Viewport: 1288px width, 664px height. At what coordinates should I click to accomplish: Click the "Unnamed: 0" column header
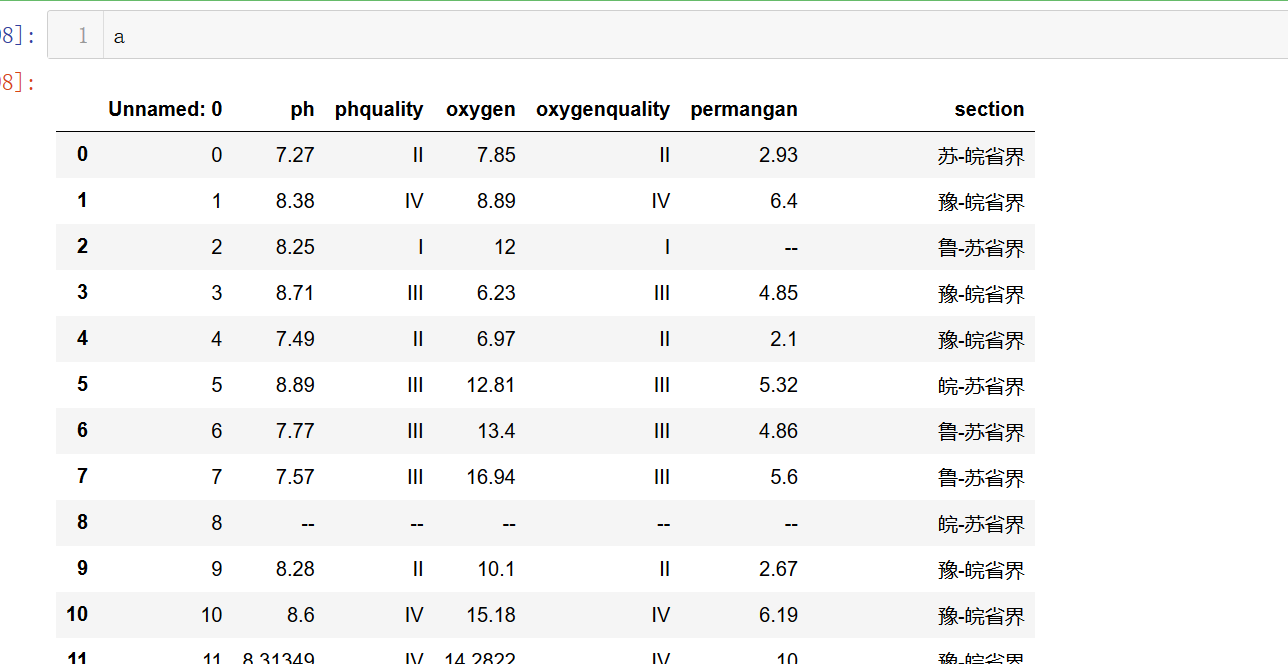[165, 109]
